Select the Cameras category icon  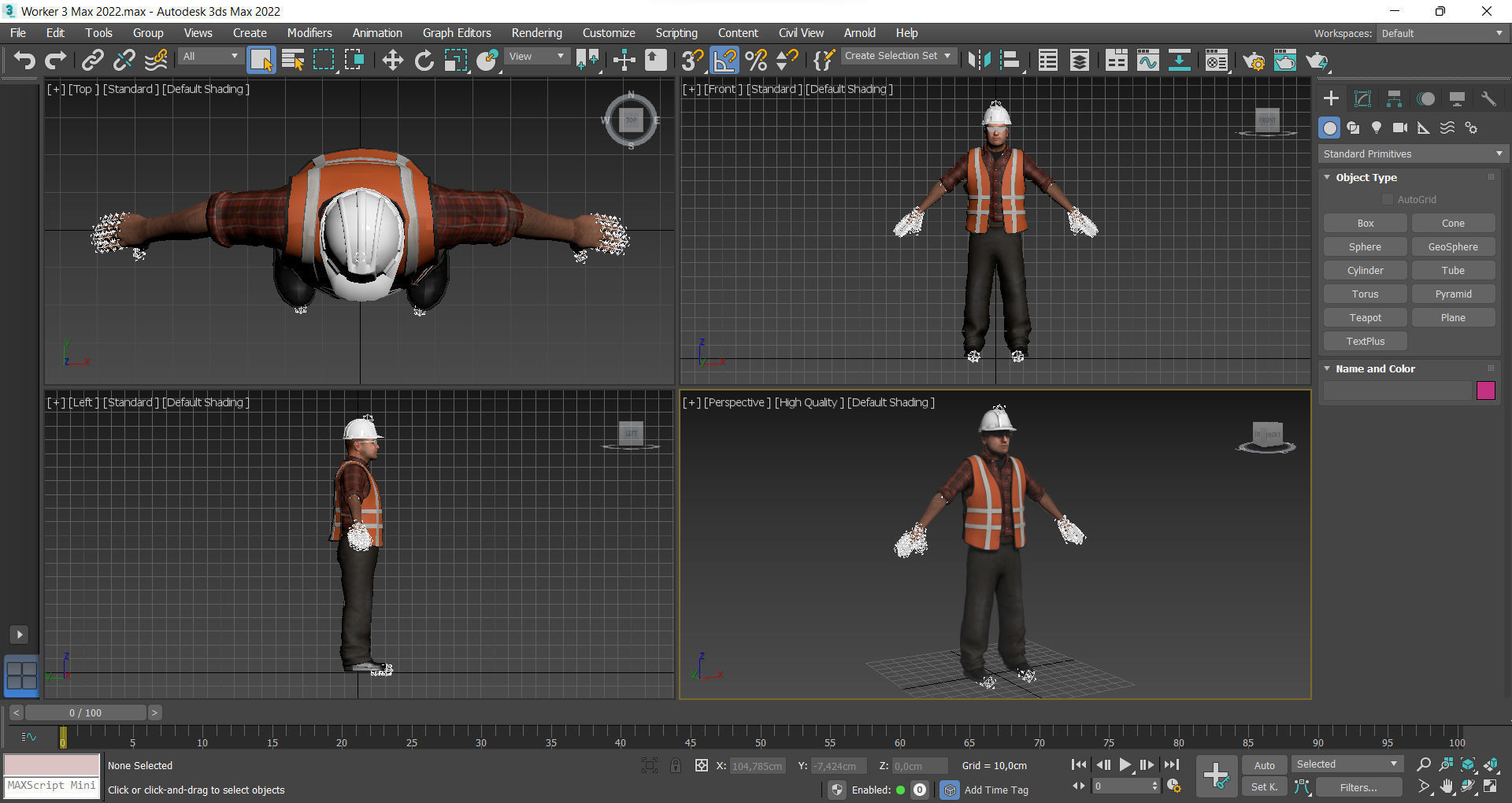1400,128
